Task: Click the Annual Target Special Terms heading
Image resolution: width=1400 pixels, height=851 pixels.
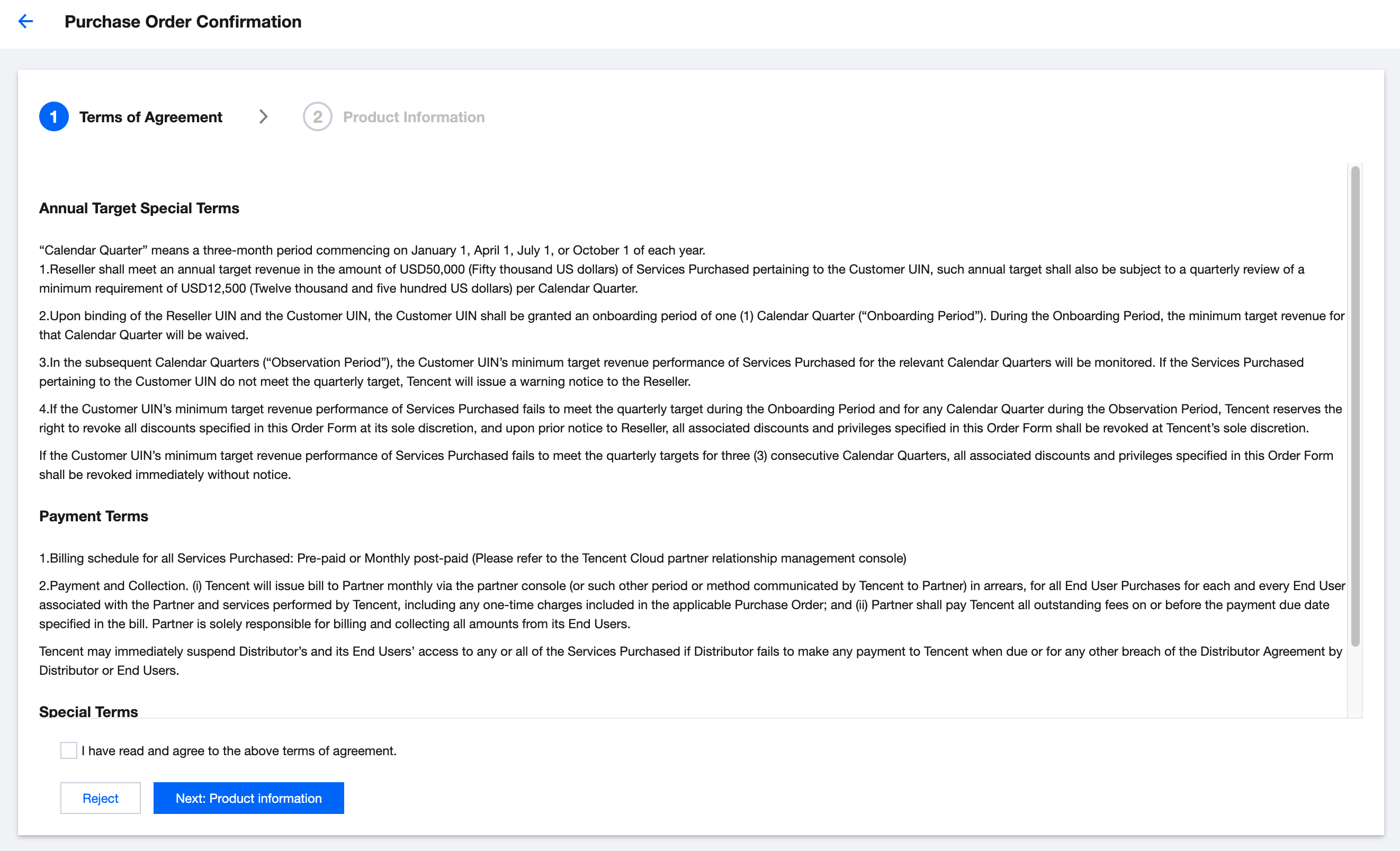Action: point(139,209)
